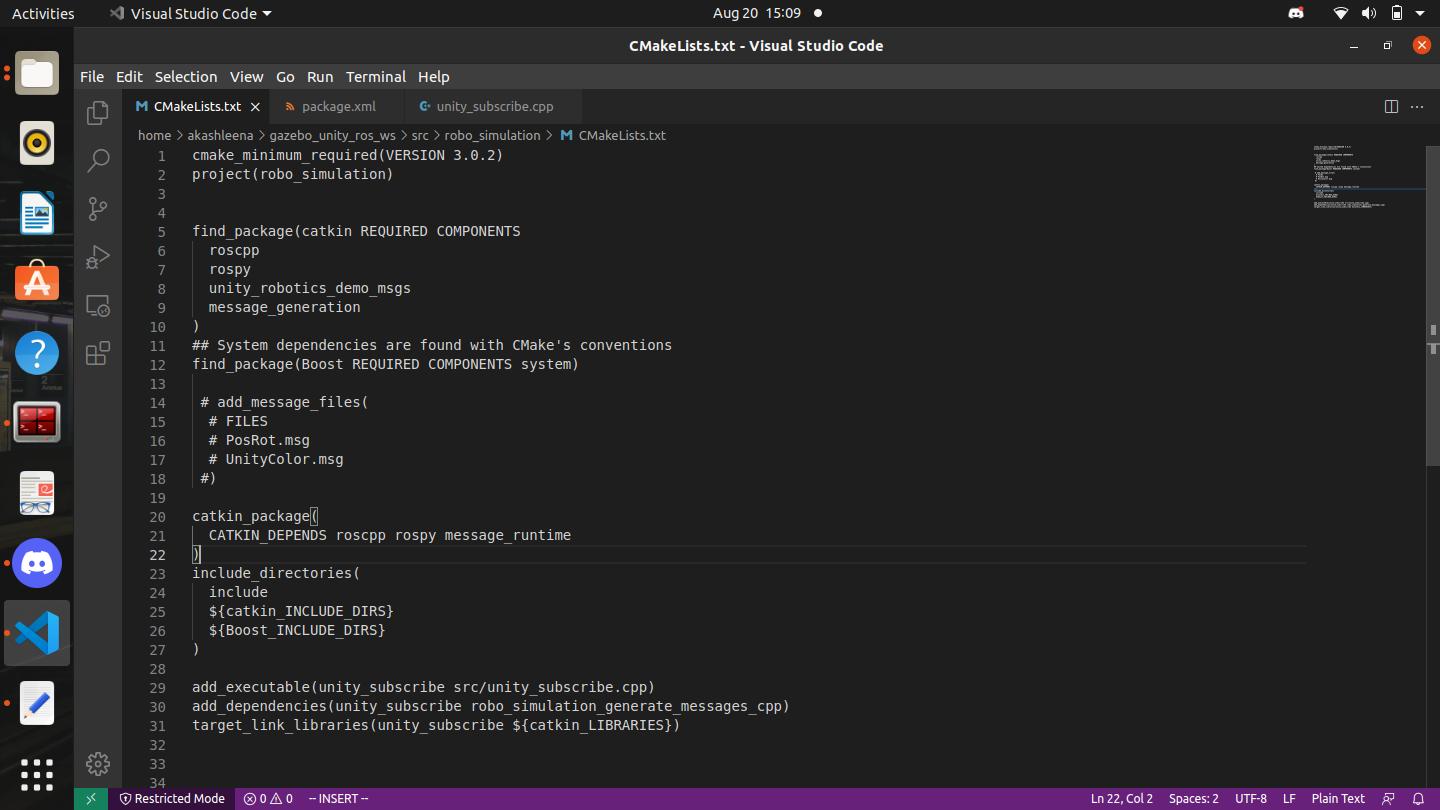Click robo_simulation in the breadcrumb bar
The height and width of the screenshot is (810, 1440).
coord(494,135)
